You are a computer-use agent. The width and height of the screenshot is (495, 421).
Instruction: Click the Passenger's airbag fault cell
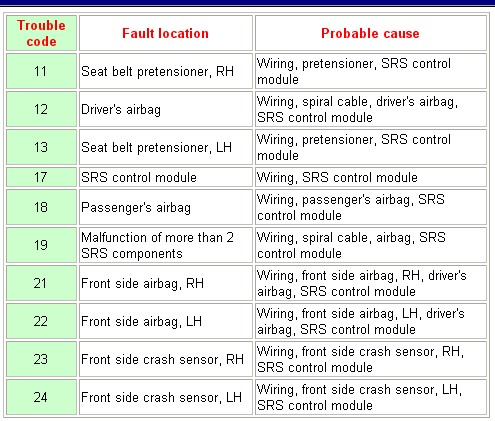point(166,207)
